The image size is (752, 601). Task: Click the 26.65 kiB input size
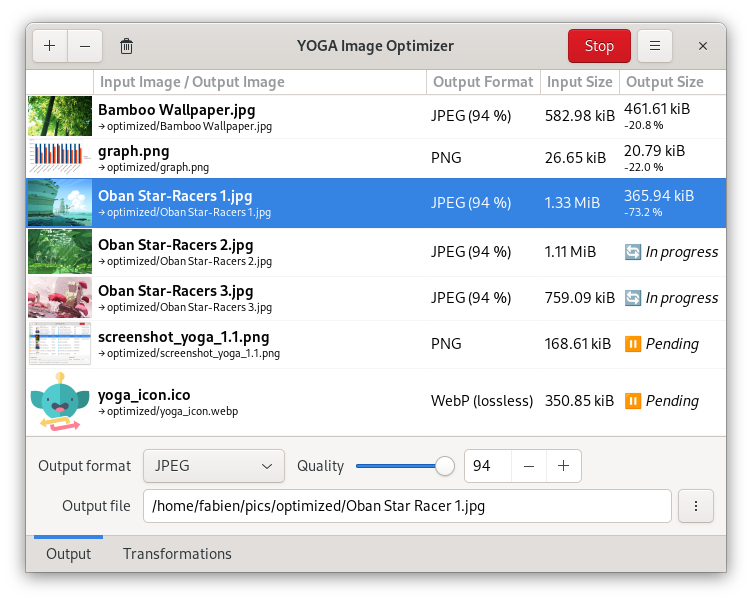[x=576, y=158]
